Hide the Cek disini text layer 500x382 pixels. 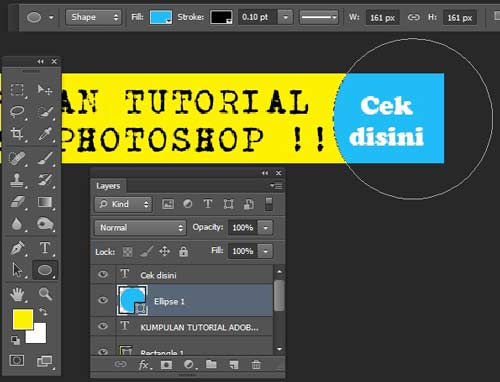coord(103,274)
